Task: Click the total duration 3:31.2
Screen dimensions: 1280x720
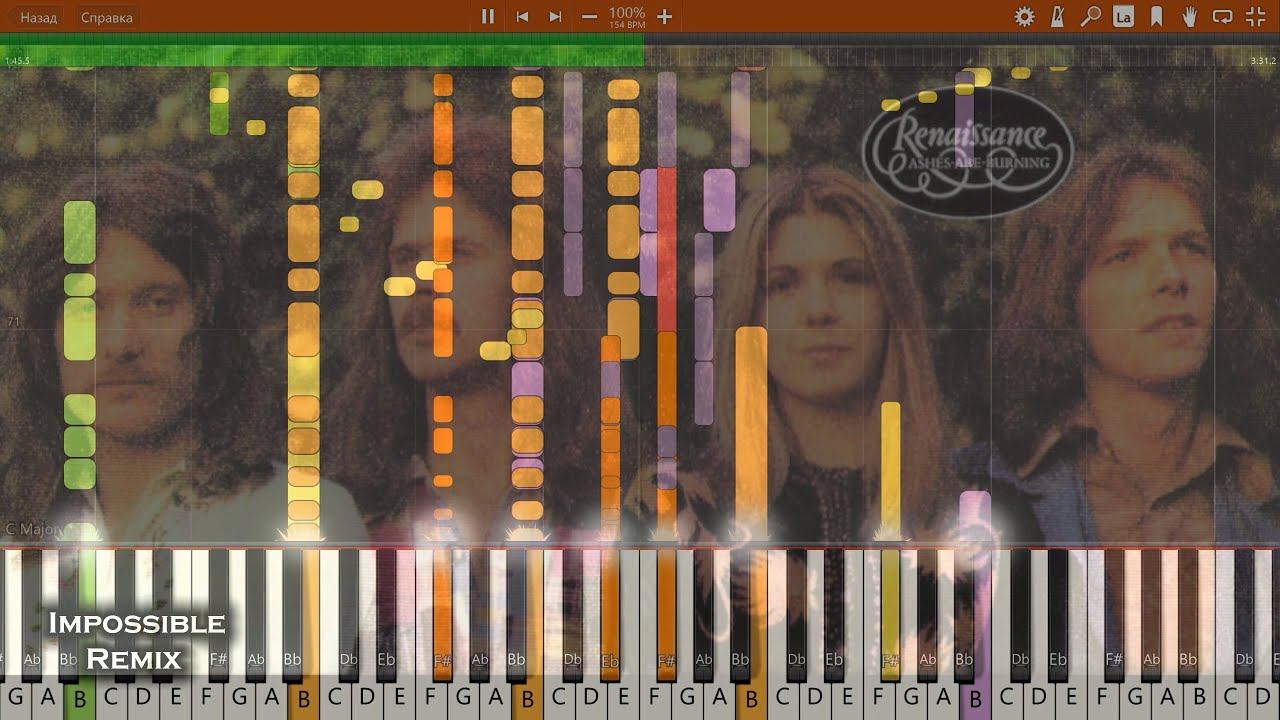Action: click(1263, 61)
